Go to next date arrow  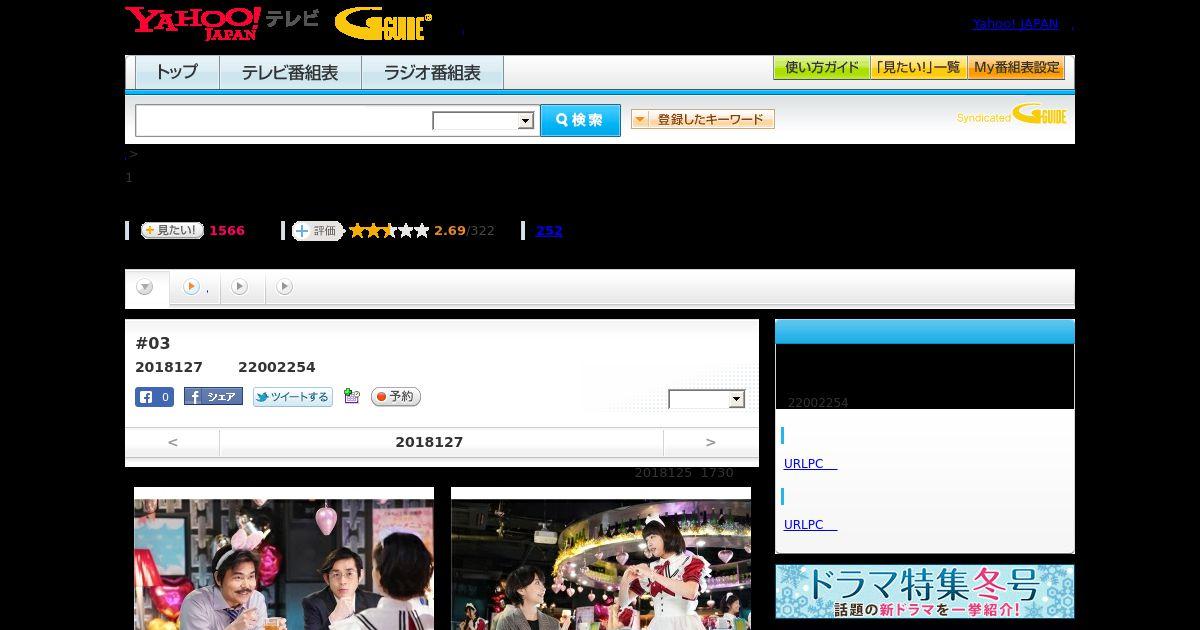(x=711, y=442)
